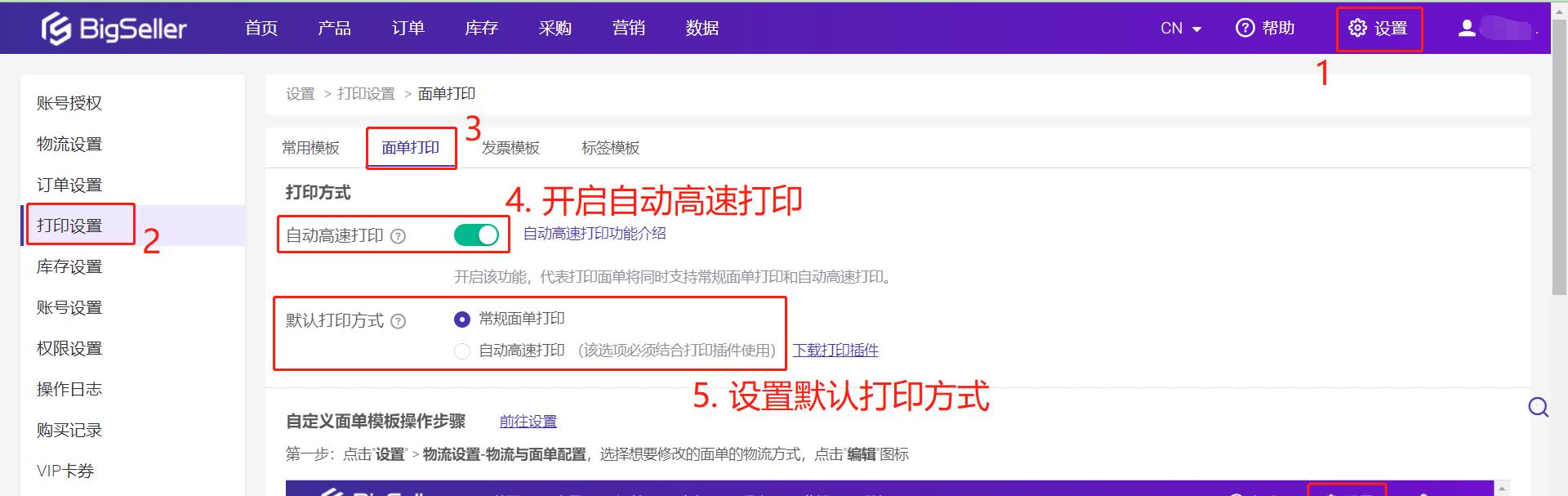The height and width of the screenshot is (496, 1568).
Task: Select the 常规面单打印 radio option
Action: pyautogui.click(x=462, y=319)
